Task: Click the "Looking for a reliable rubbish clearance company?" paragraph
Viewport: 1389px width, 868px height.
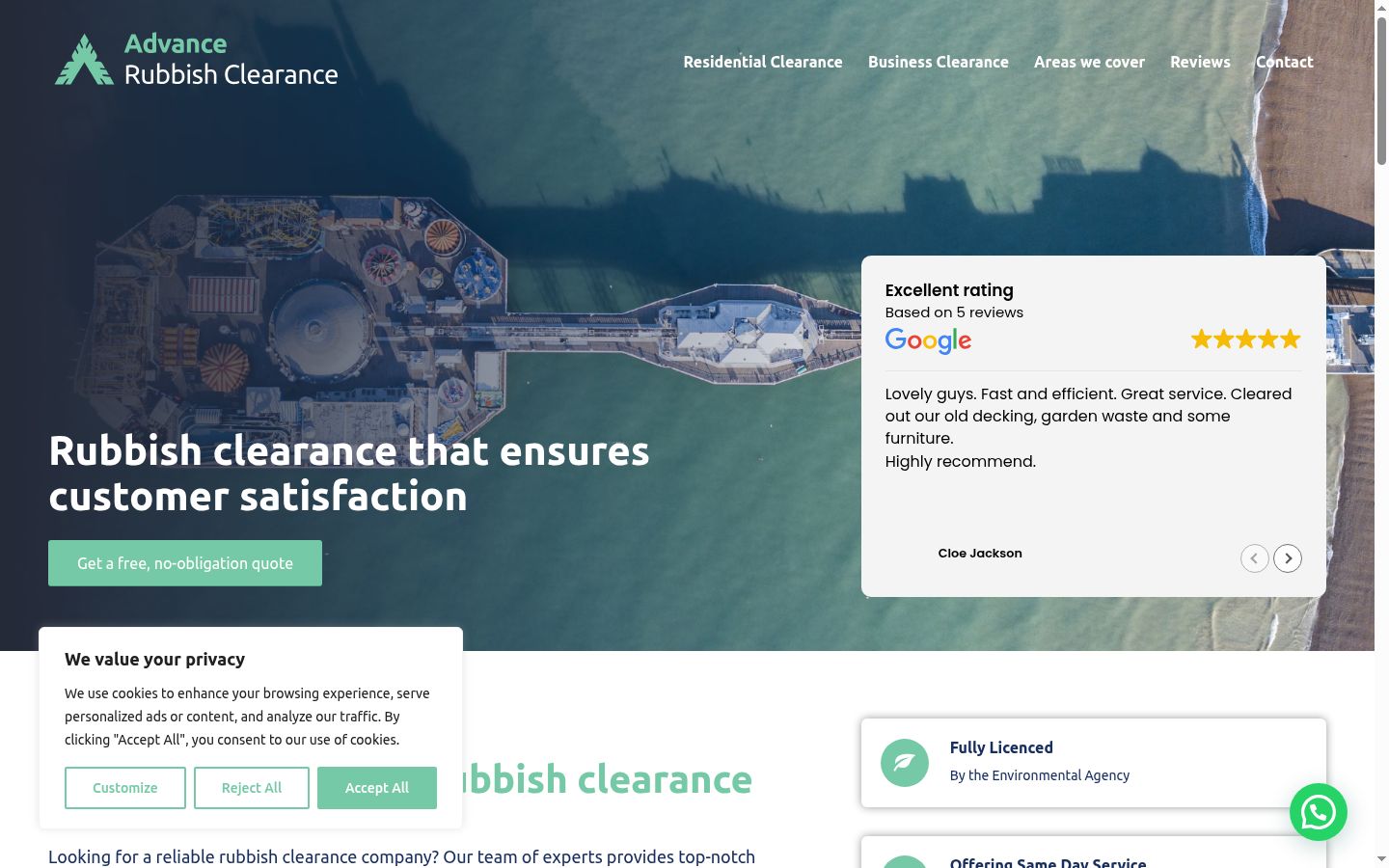Action: pyautogui.click(x=401, y=856)
